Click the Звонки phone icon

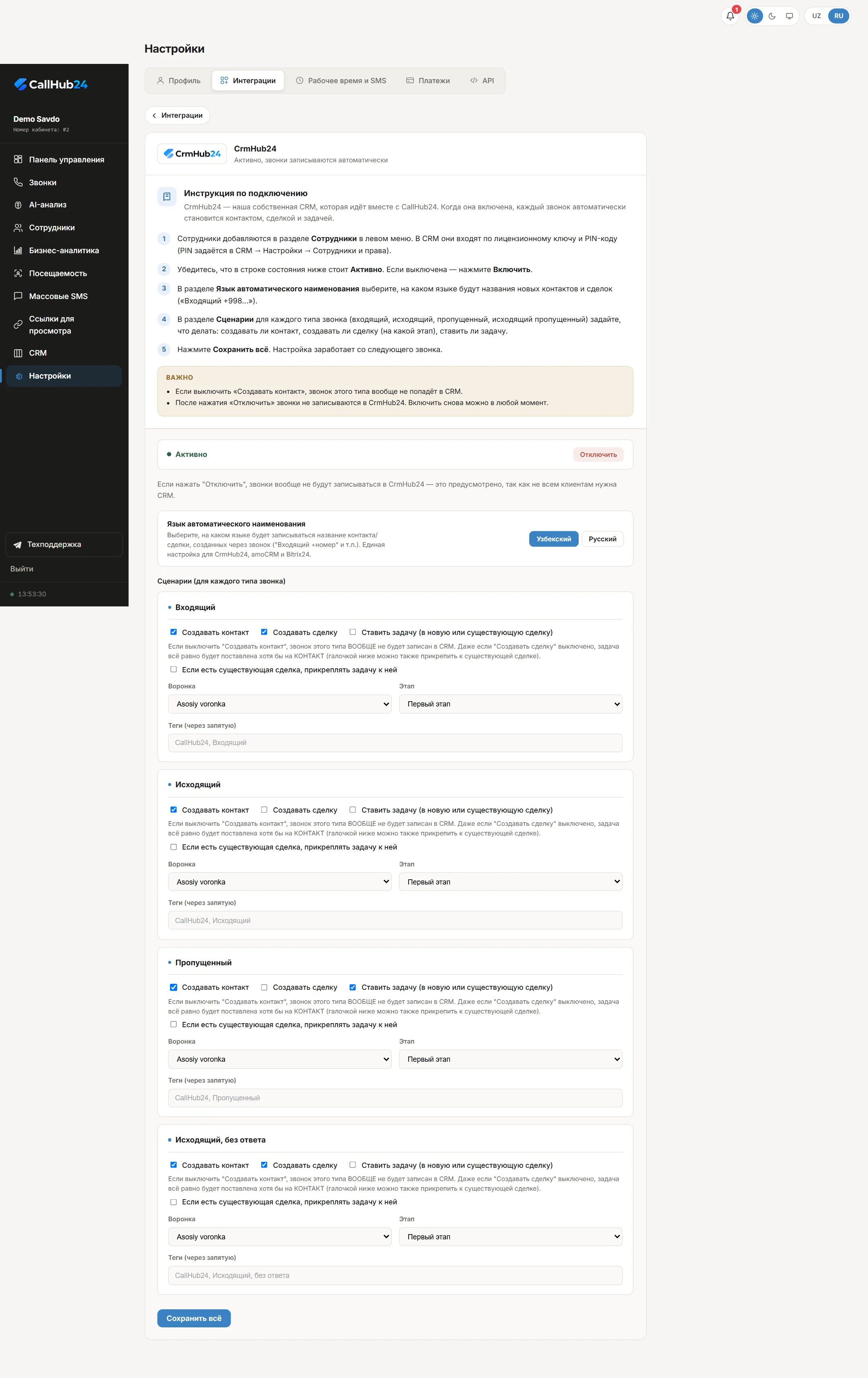coord(18,182)
